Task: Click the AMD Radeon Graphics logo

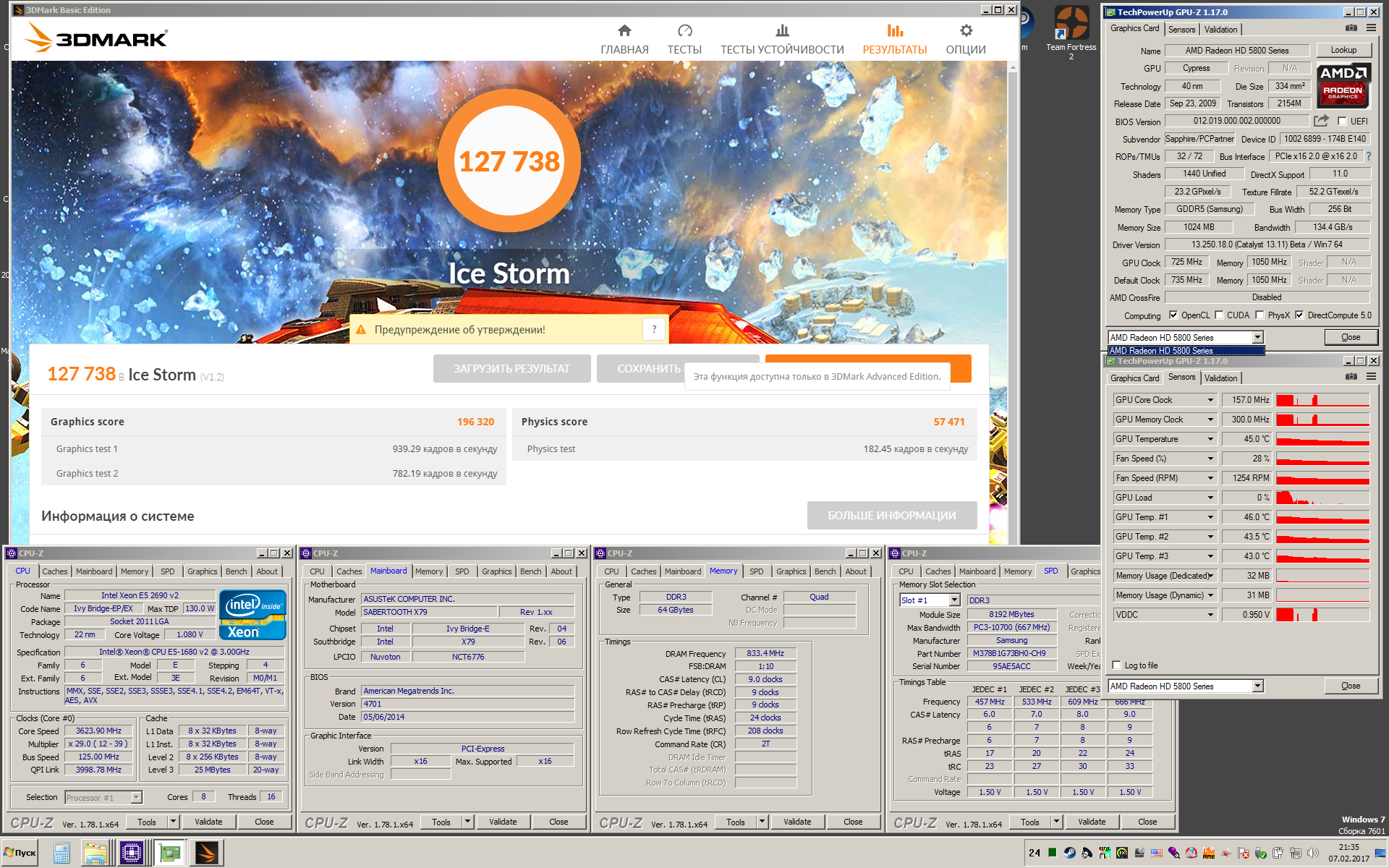Action: (x=1343, y=85)
